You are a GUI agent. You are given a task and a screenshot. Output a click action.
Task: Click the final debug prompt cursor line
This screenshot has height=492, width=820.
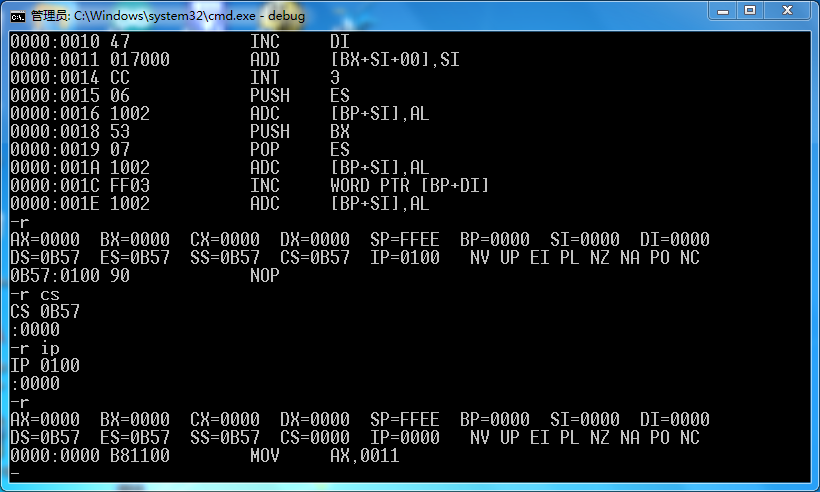pyautogui.click(x=15, y=473)
